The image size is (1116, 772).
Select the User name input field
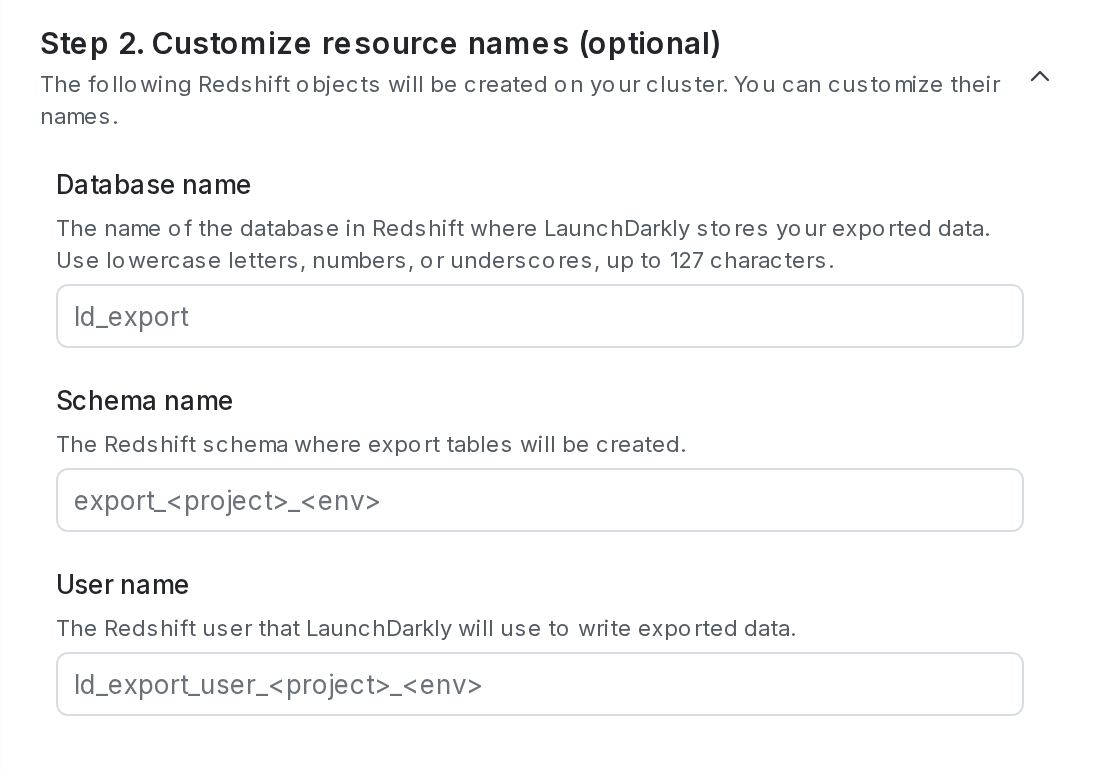tap(539, 684)
